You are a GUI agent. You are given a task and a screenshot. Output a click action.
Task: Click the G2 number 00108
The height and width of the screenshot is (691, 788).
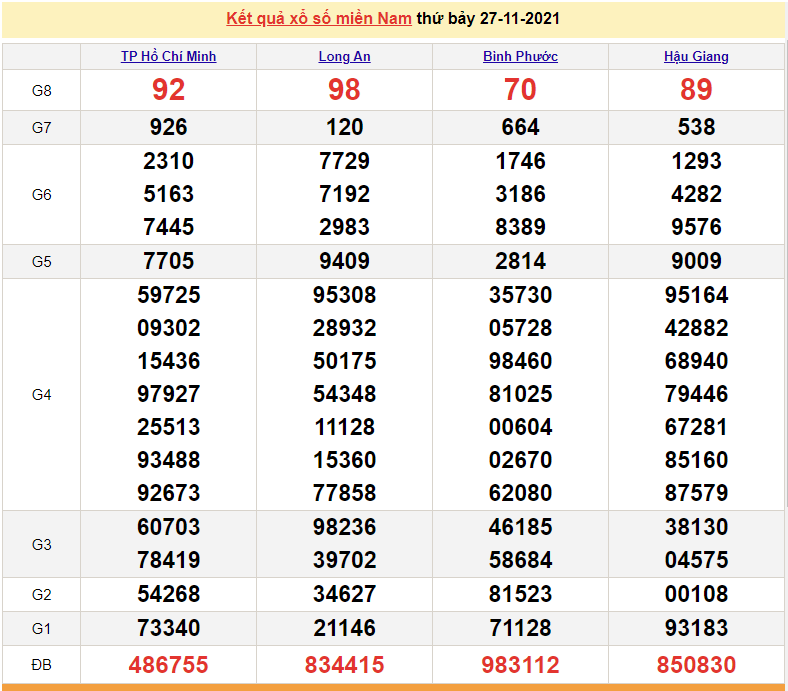coord(696,595)
